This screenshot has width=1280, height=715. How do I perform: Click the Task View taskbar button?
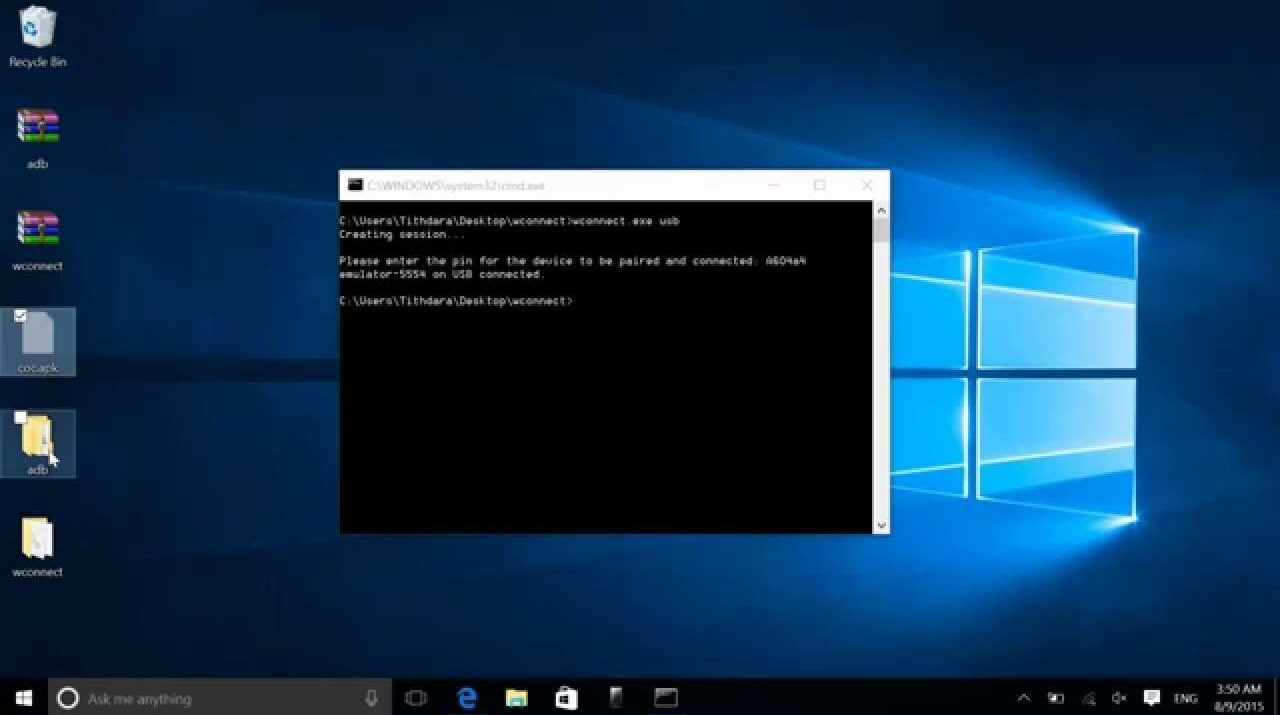click(416, 697)
